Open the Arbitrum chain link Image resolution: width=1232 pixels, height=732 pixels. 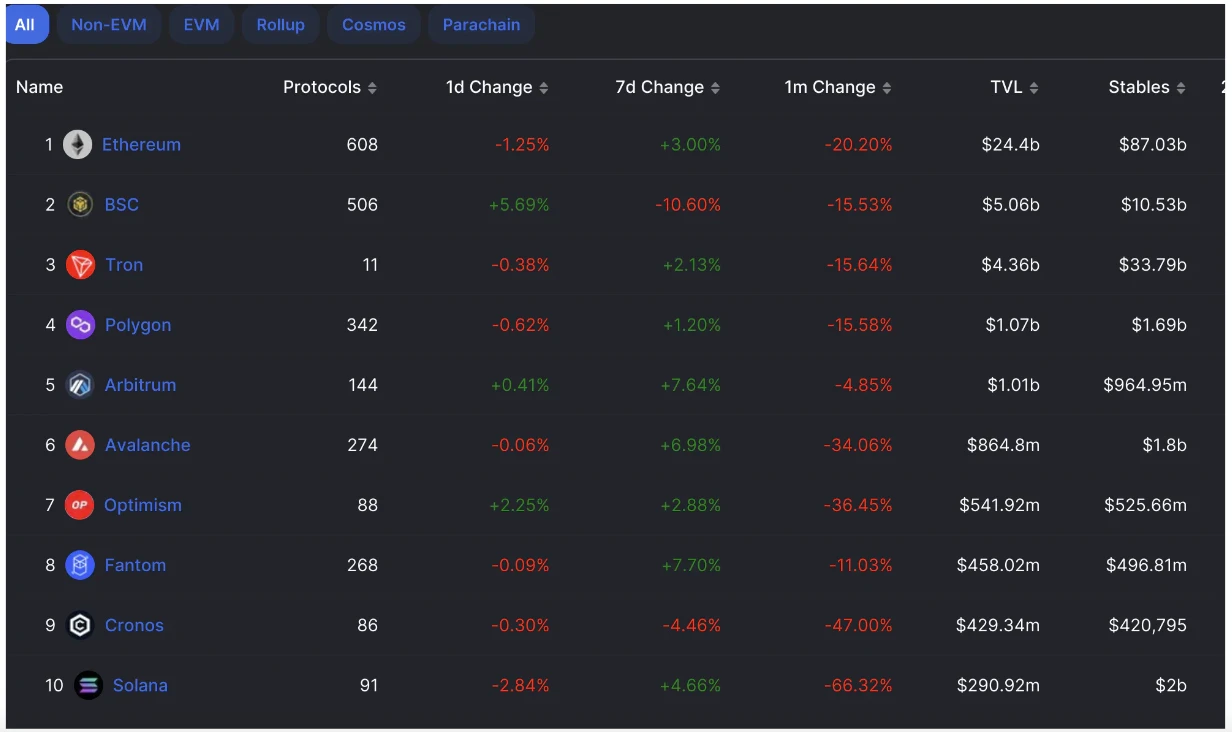coord(140,385)
